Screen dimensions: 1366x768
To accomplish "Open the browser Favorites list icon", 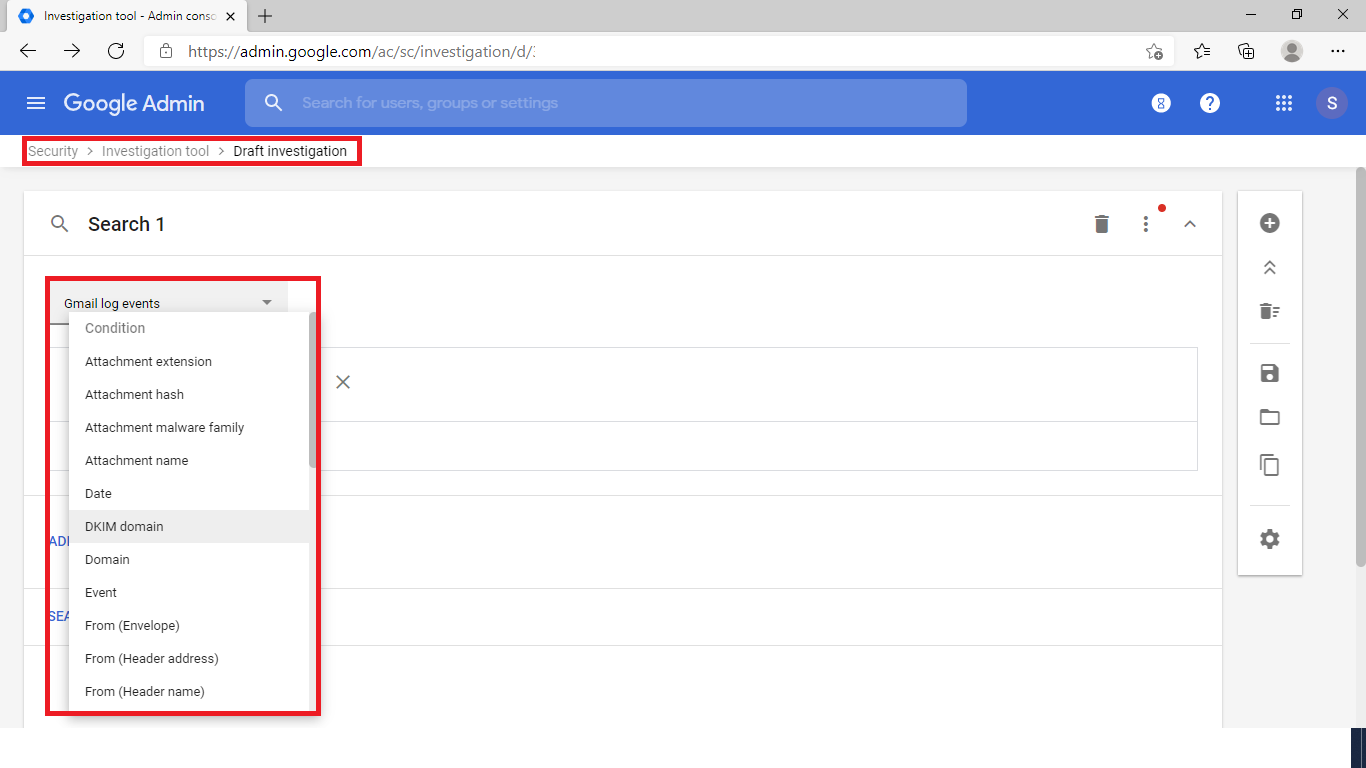I will [1202, 51].
